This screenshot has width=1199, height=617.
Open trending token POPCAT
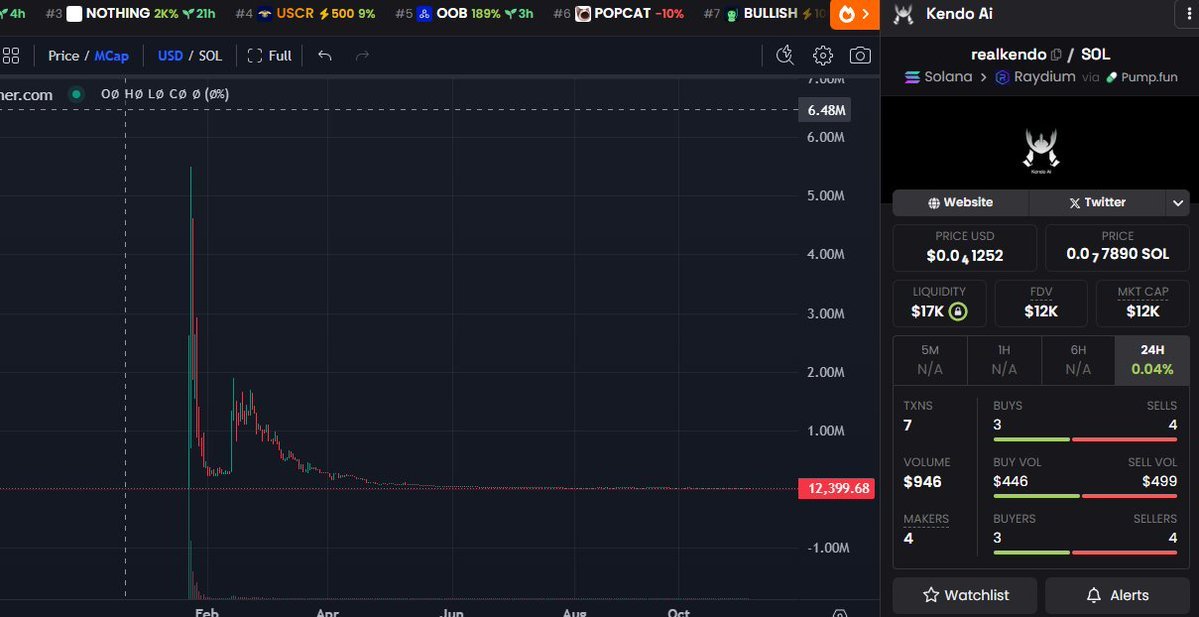click(x=619, y=14)
